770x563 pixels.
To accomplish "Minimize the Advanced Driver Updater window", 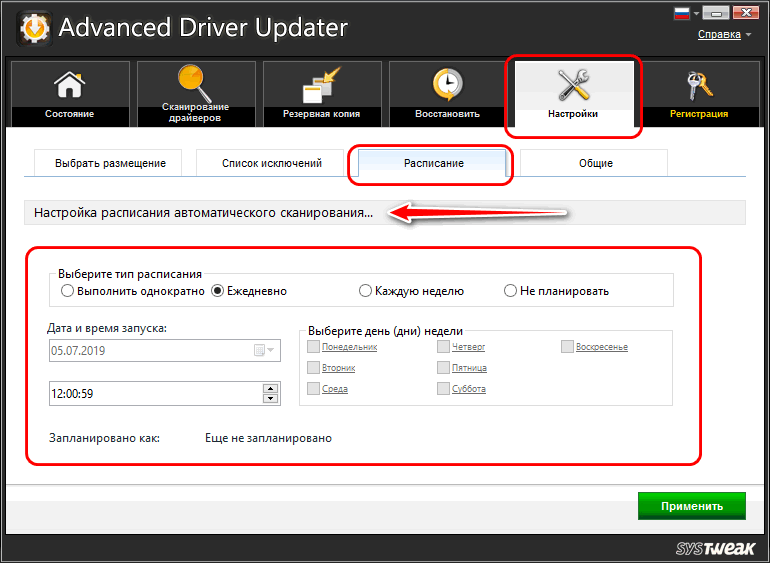I will [716, 13].
